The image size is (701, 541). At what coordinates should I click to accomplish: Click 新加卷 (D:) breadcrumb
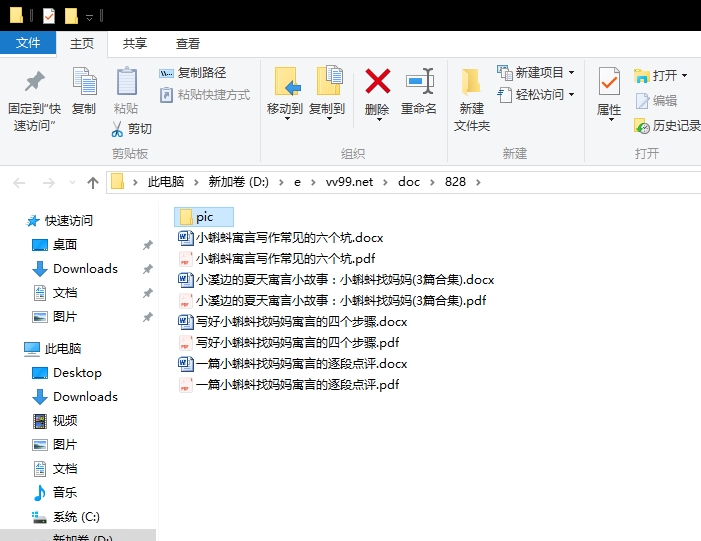[238, 182]
